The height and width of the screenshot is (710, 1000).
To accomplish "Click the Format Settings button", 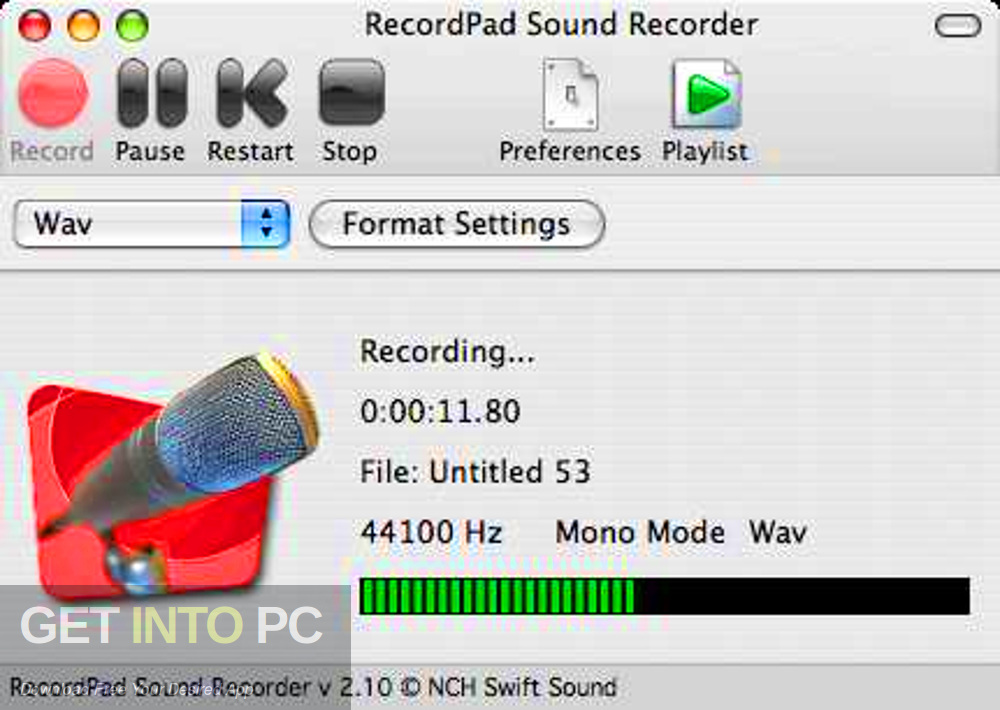I will tap(455, 224).
